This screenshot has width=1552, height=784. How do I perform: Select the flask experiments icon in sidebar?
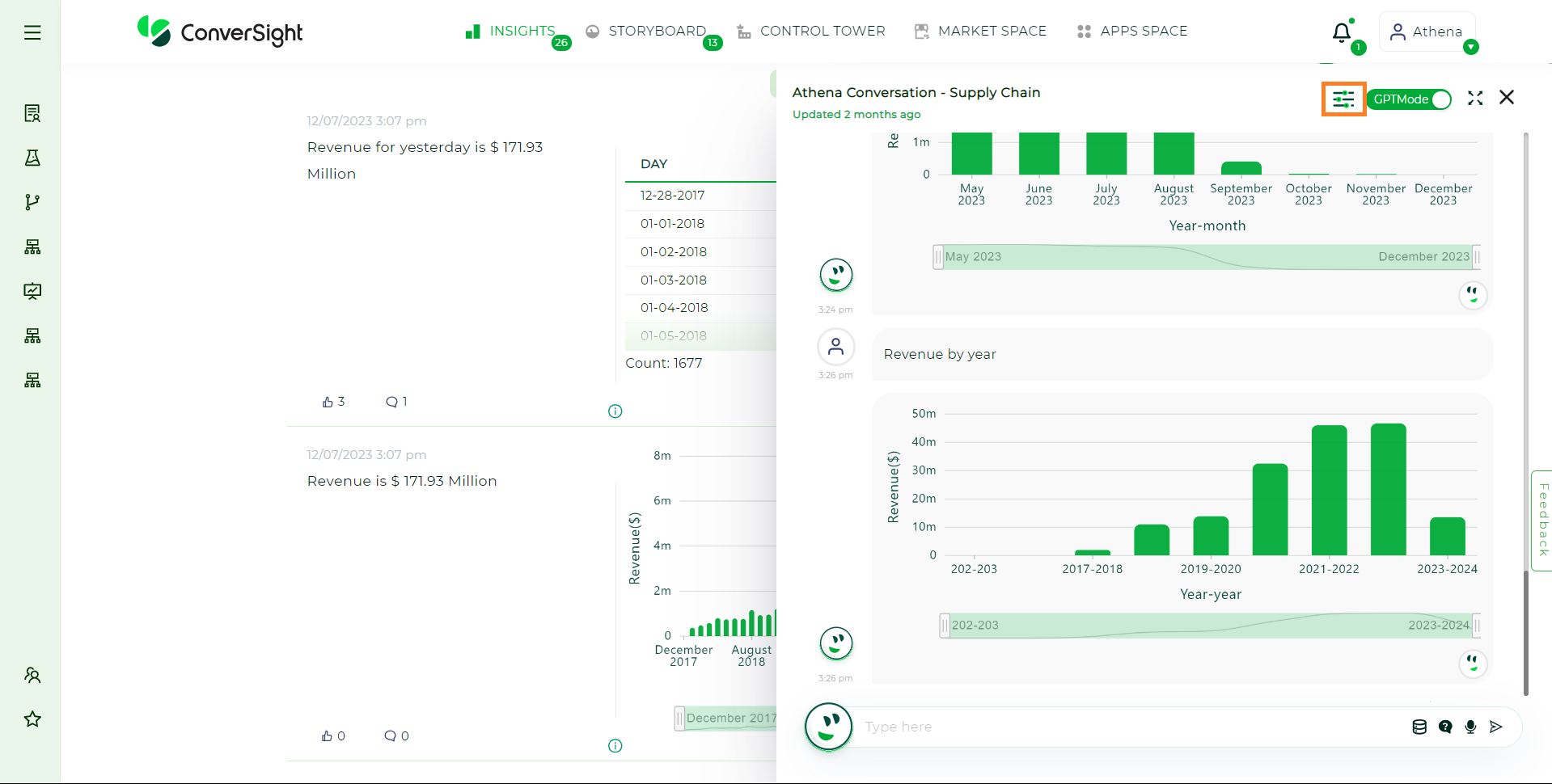32,158
